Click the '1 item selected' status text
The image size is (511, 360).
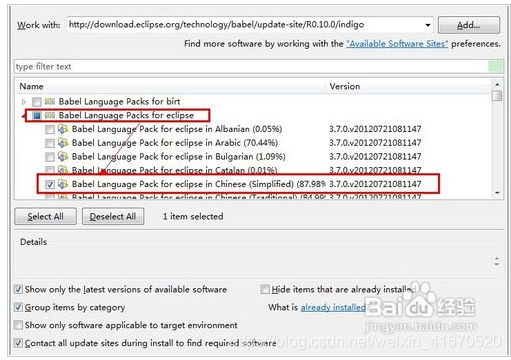coord(193,216)
